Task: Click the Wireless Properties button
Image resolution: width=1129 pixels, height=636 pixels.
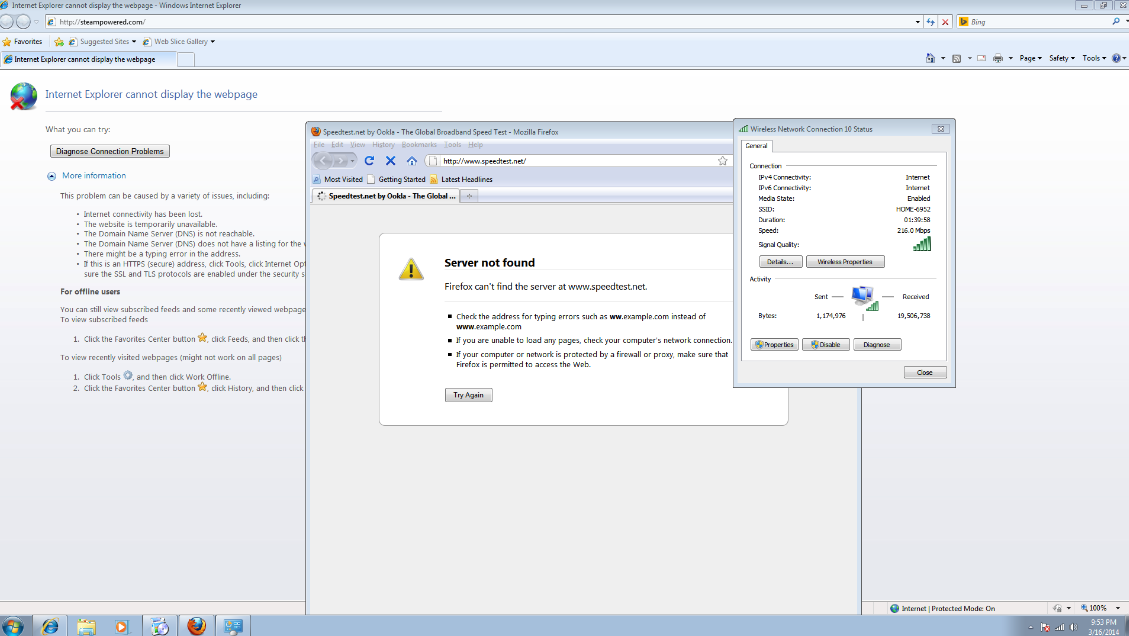Action: point(845,261)
